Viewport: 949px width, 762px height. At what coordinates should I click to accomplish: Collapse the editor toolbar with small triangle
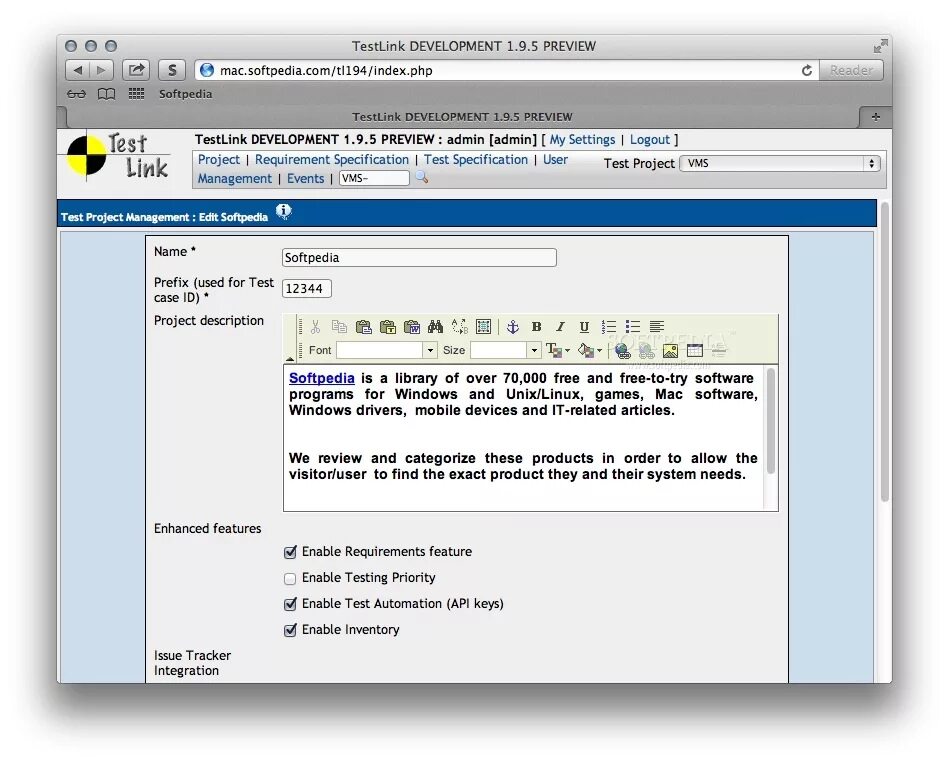(x=290, y=358)
